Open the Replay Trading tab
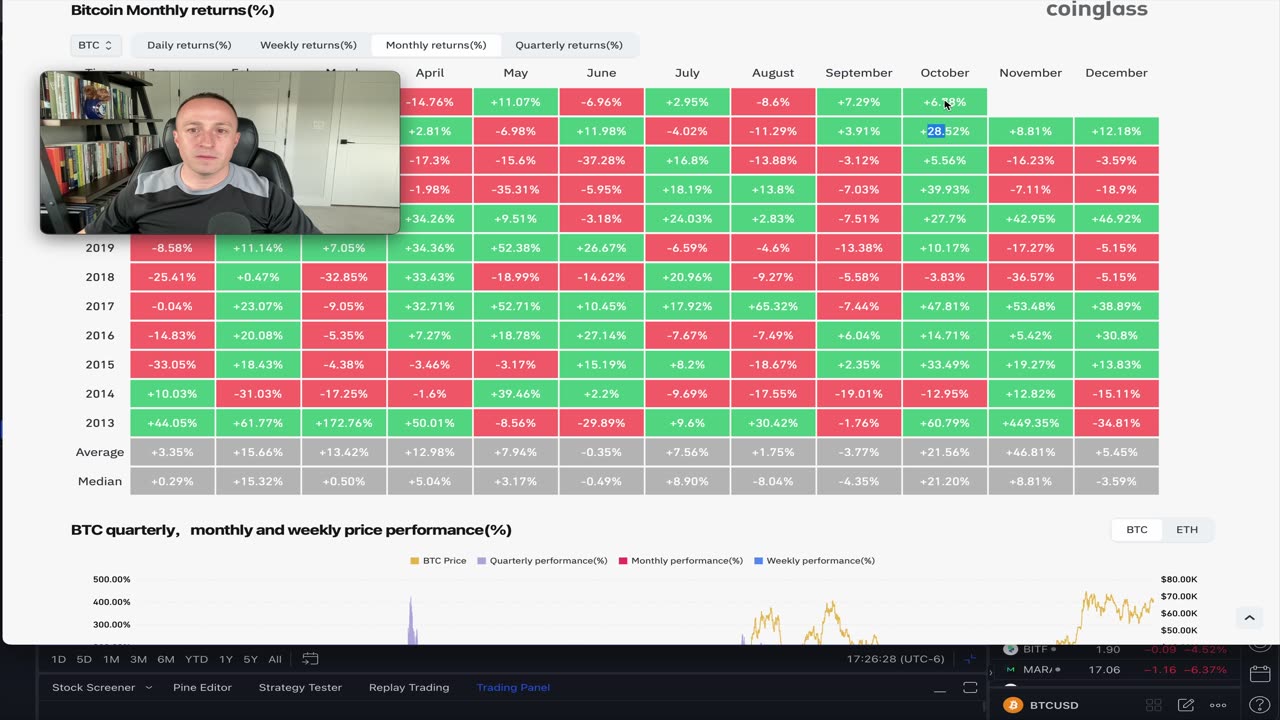 (409, 688)
